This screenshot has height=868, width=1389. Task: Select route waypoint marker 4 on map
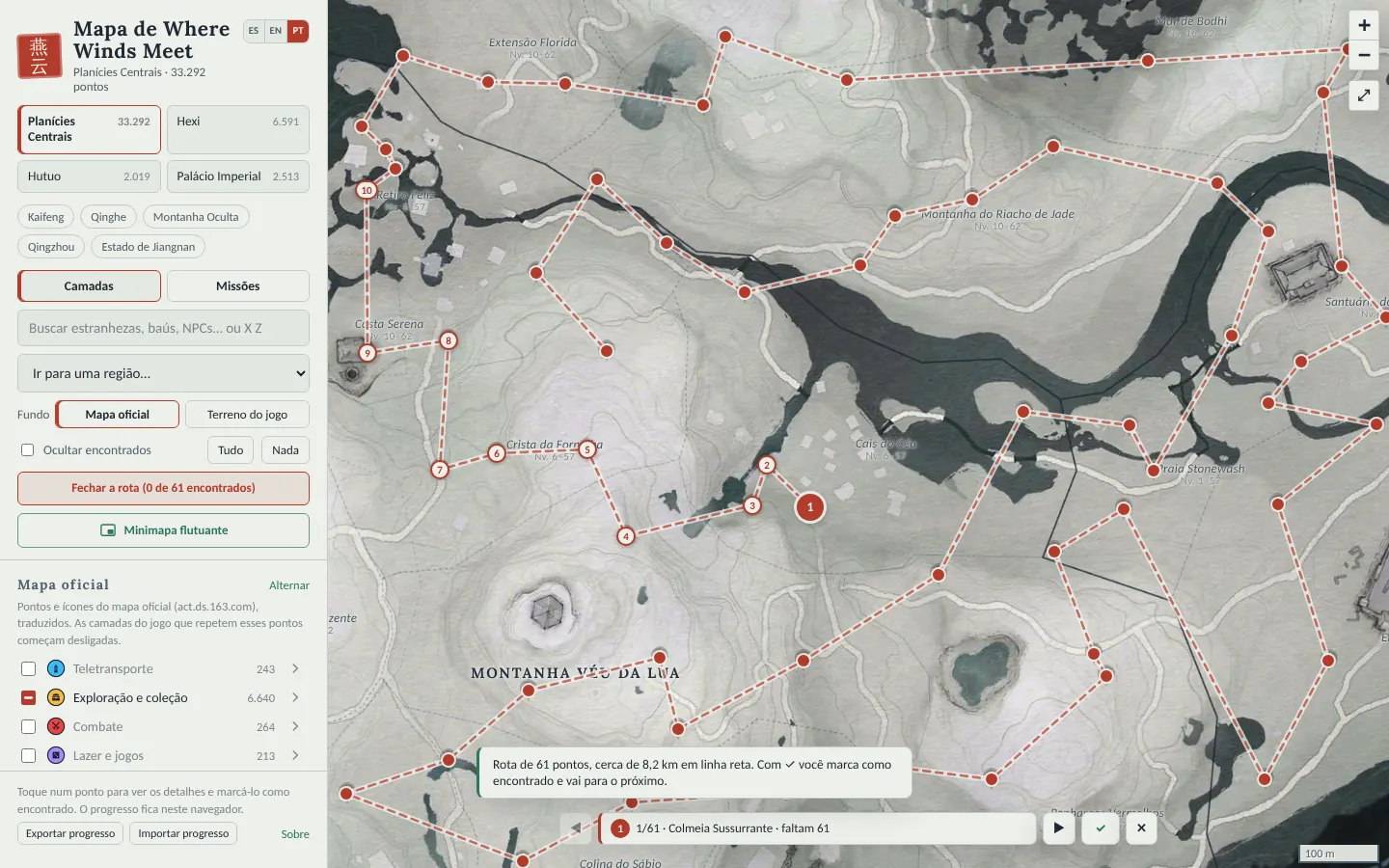[626, 536]
